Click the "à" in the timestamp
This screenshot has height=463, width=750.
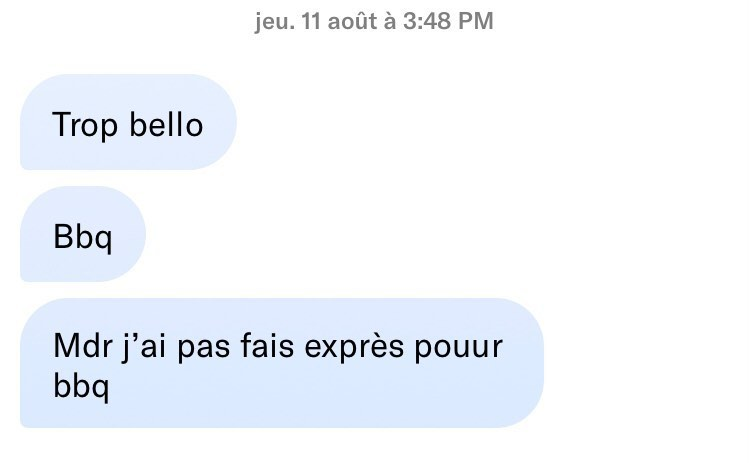coord(391,21)
